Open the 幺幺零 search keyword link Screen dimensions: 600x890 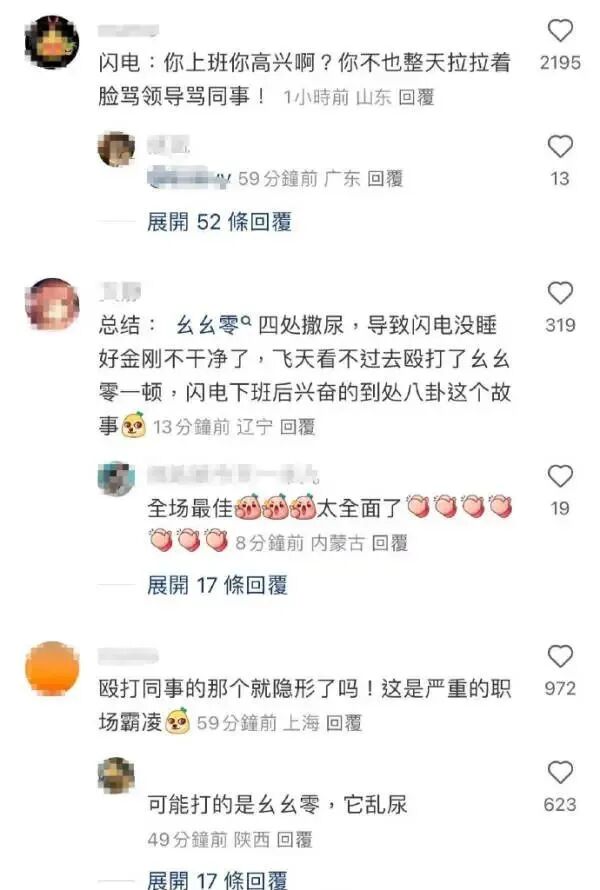pos(213,326)
